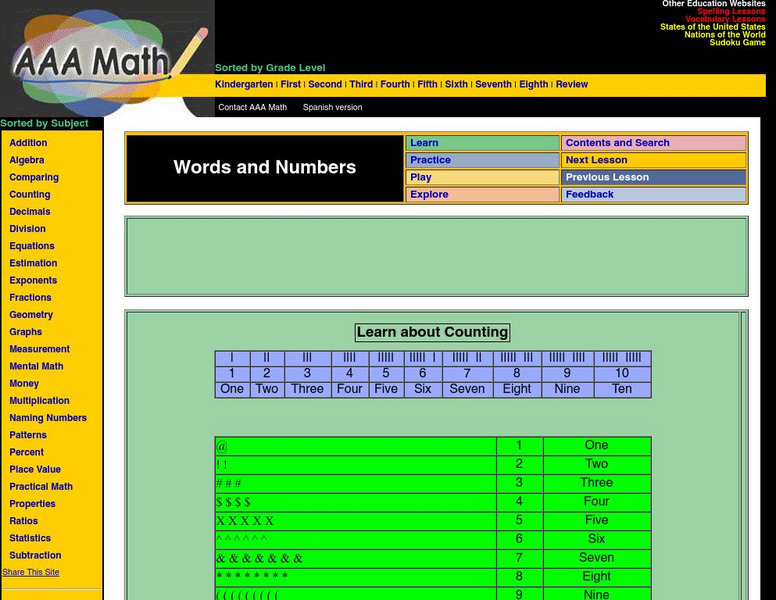Screen dimensions: 776x600
Task: Open Seventh grade lessons
Action: tap(493, 84)
